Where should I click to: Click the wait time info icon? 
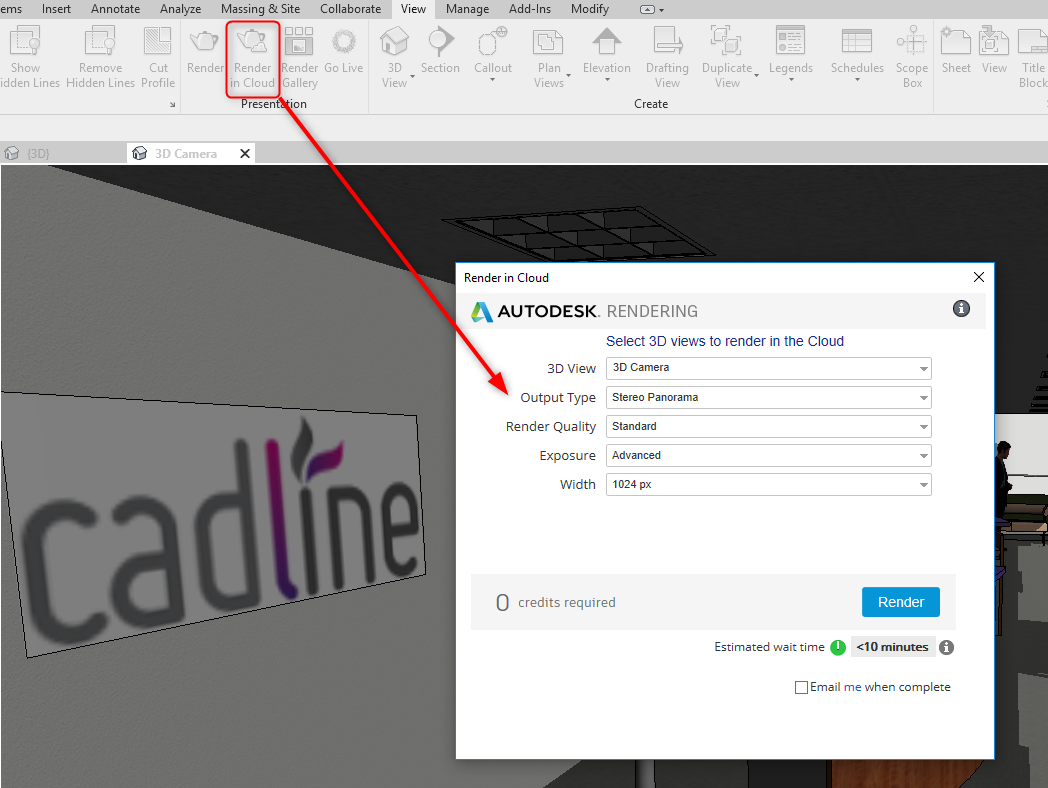click(946, 647)
